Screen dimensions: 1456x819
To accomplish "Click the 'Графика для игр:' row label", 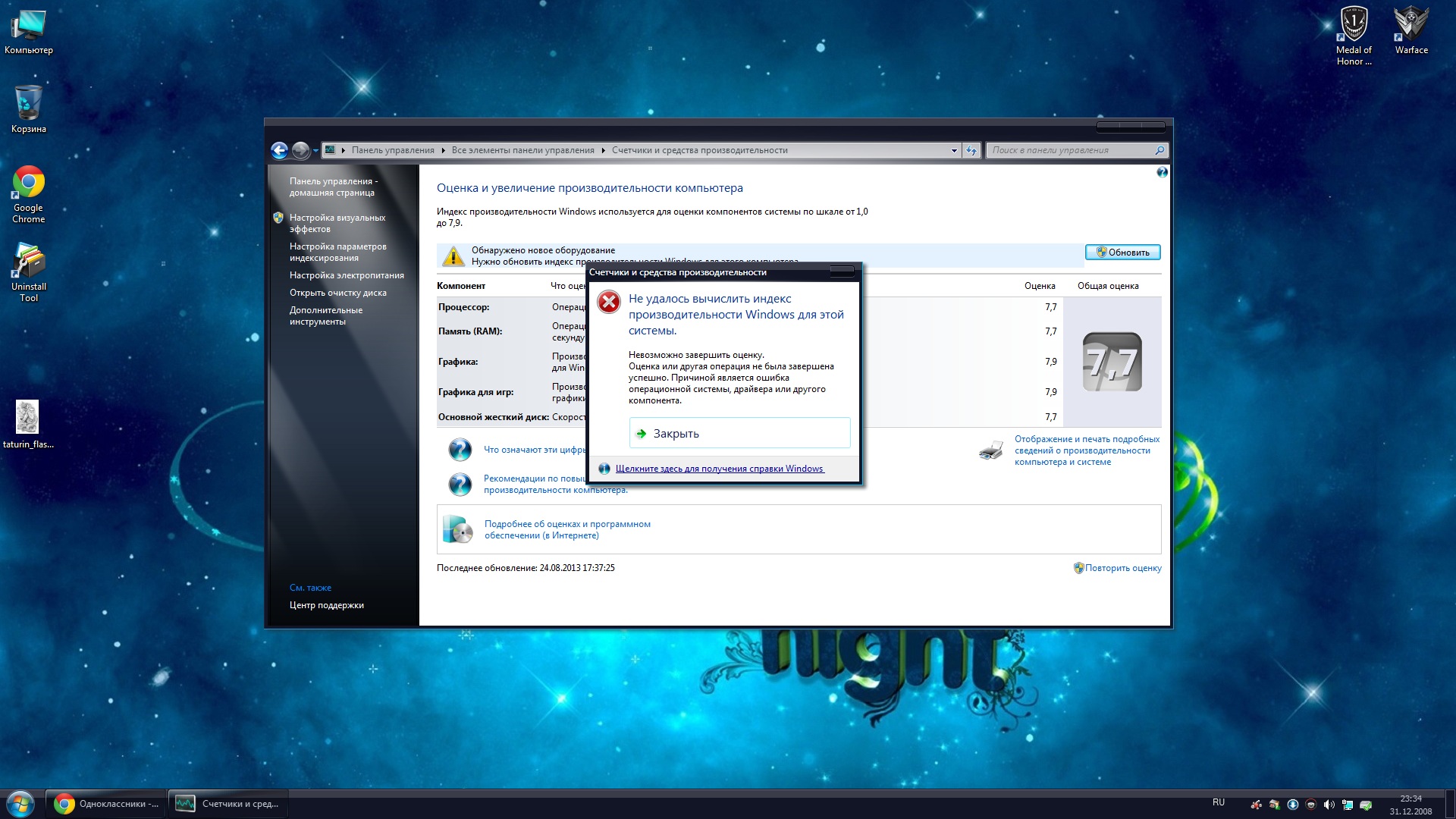I will (x=475, y=392).
